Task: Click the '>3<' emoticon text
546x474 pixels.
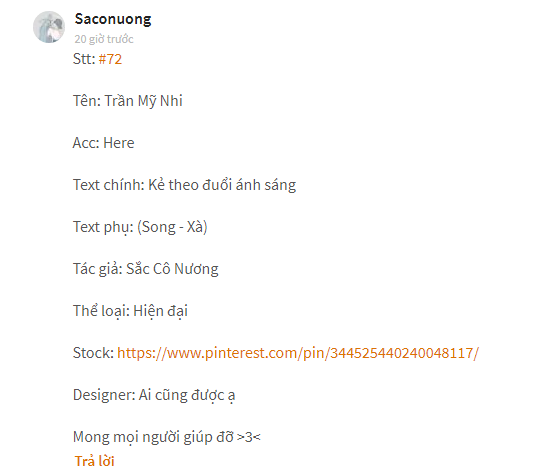Action: 249,437
